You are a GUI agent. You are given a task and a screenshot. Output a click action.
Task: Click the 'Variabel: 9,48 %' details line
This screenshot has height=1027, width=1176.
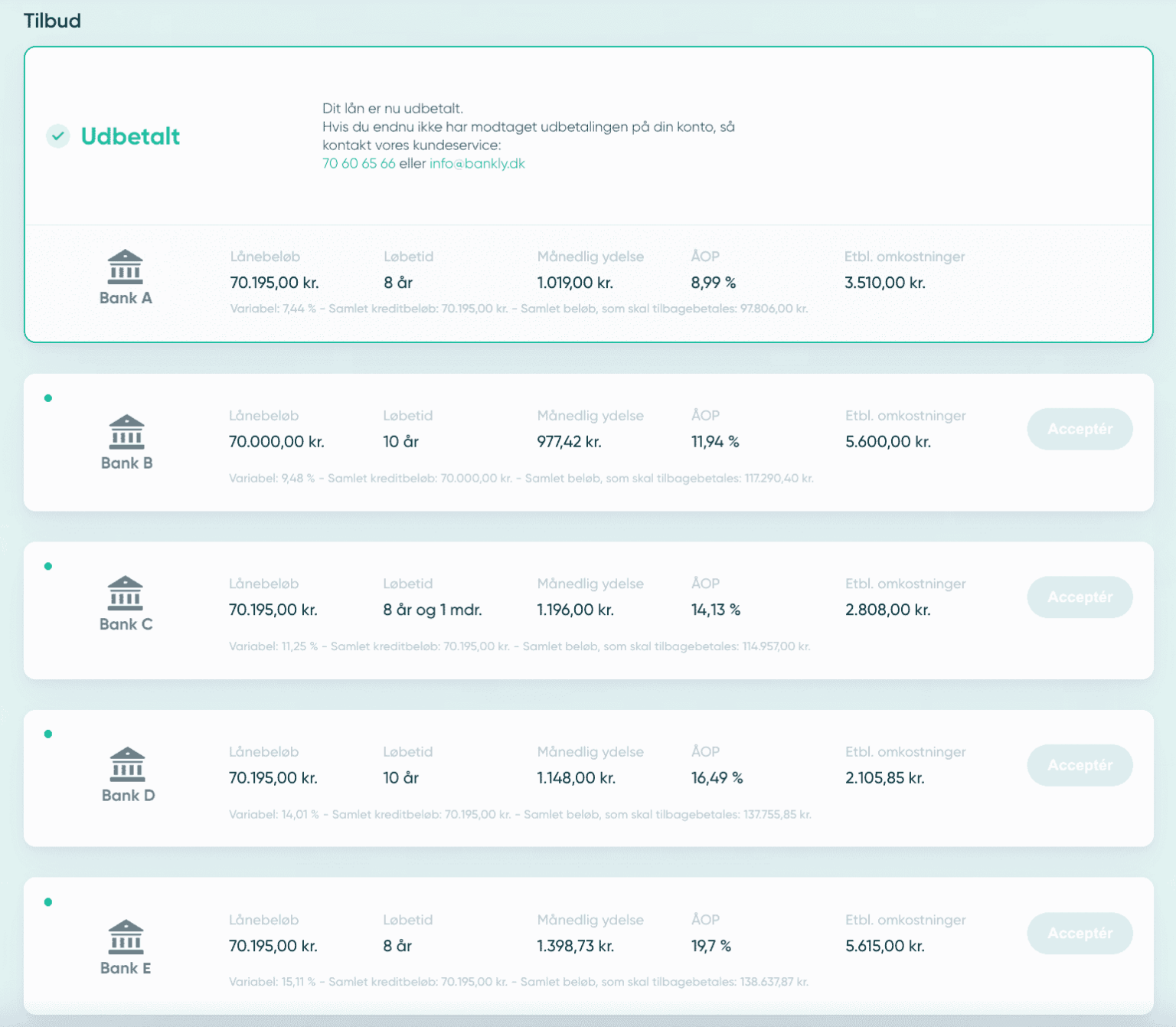tap(521, 478)
